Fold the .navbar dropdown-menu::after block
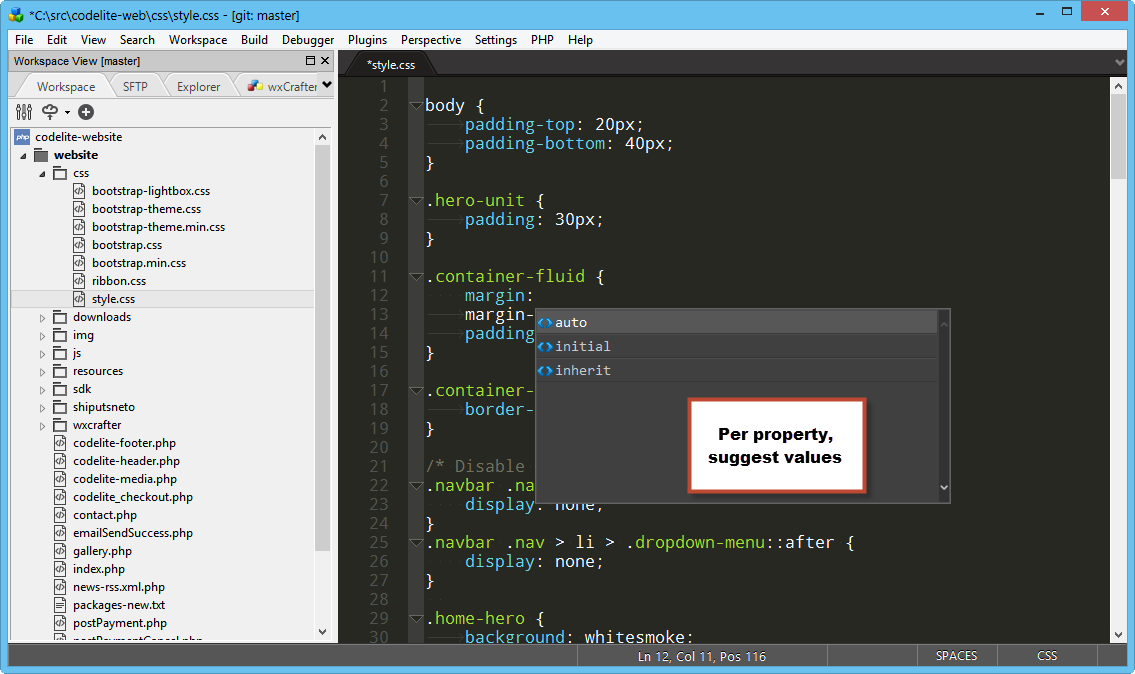The width and height of the screenshot is (1135, 674). point(416,543)
